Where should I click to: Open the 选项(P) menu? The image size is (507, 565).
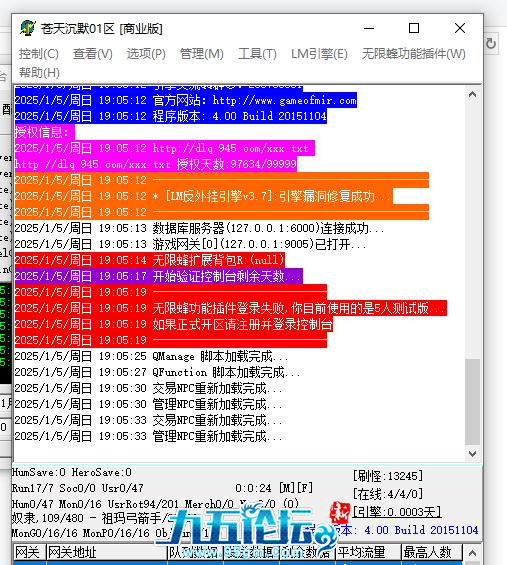tap(146, 54)
